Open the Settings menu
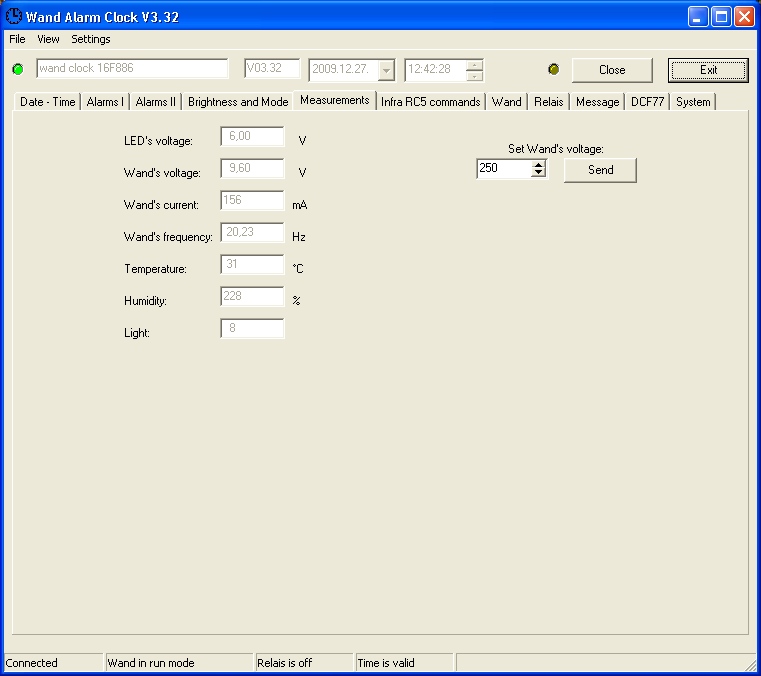The width and height of the screenshot is (761, 676). [91, 39]
